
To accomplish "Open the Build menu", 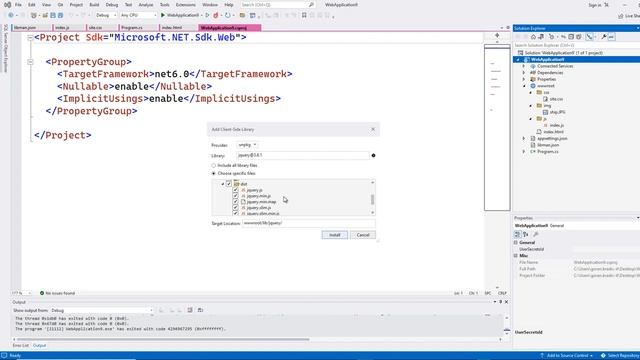I will (94, 5).
